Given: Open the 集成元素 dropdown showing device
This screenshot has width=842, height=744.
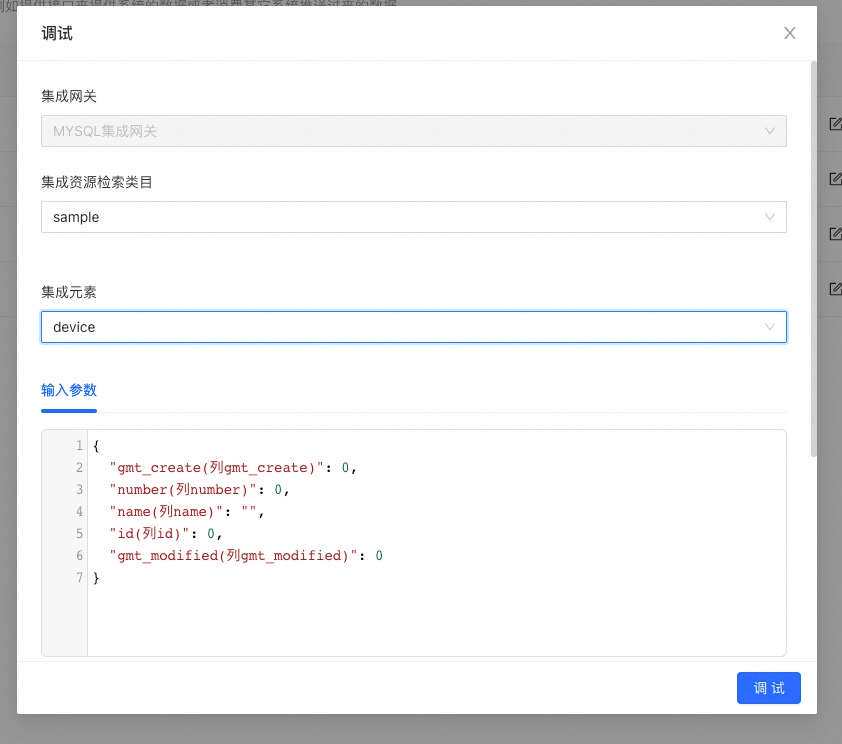Looking at the screenshot, I should 400,327.
